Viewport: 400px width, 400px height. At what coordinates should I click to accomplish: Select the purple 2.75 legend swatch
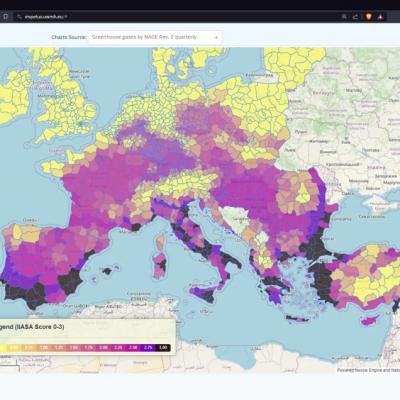pyautogui.click(x=148, y=348)
